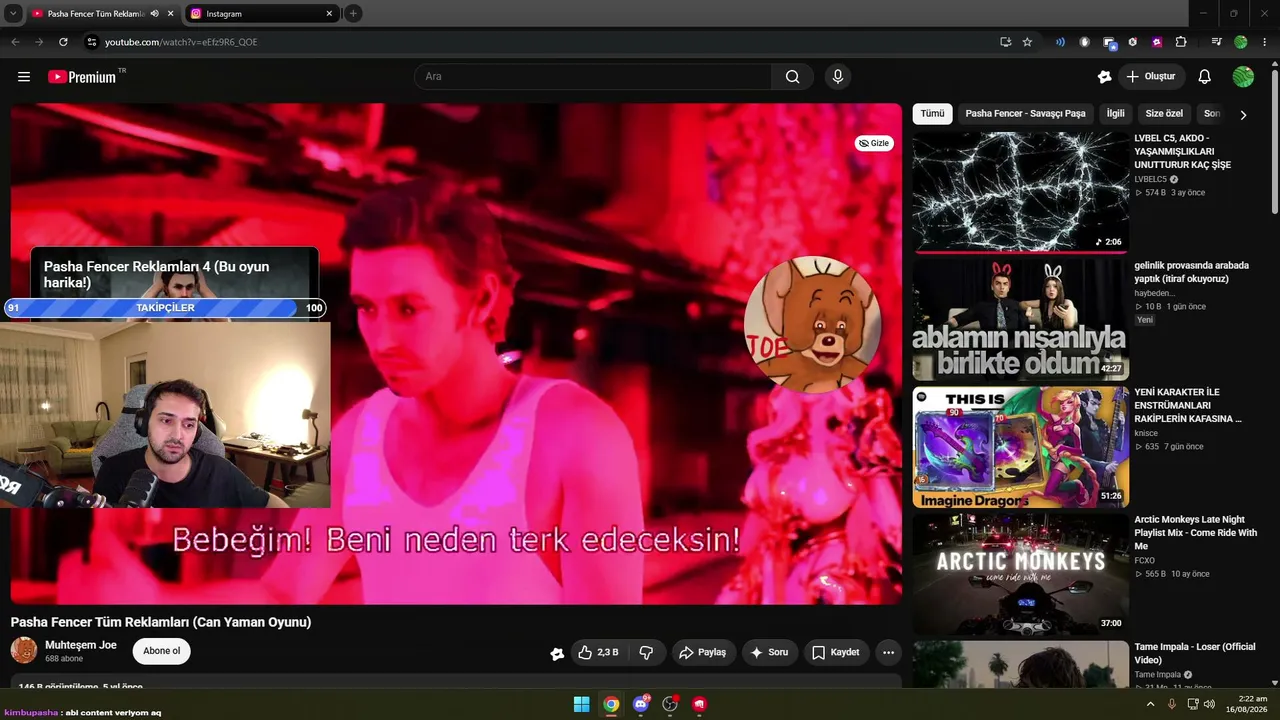
Task: Show hidden system tray icons
Action: click(x=1150, y=704)
